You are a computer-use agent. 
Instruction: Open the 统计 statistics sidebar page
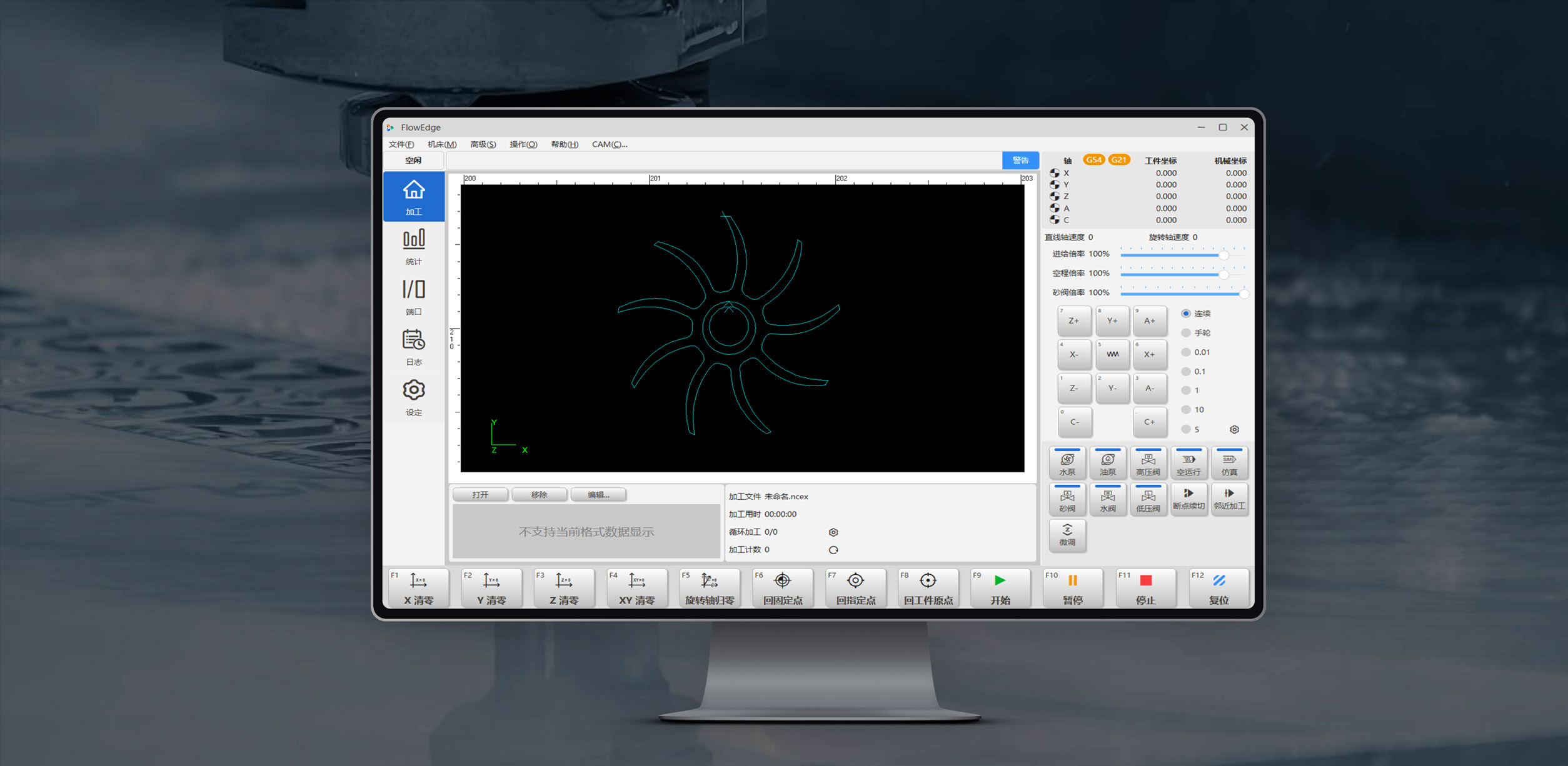[x=413, y=246]
